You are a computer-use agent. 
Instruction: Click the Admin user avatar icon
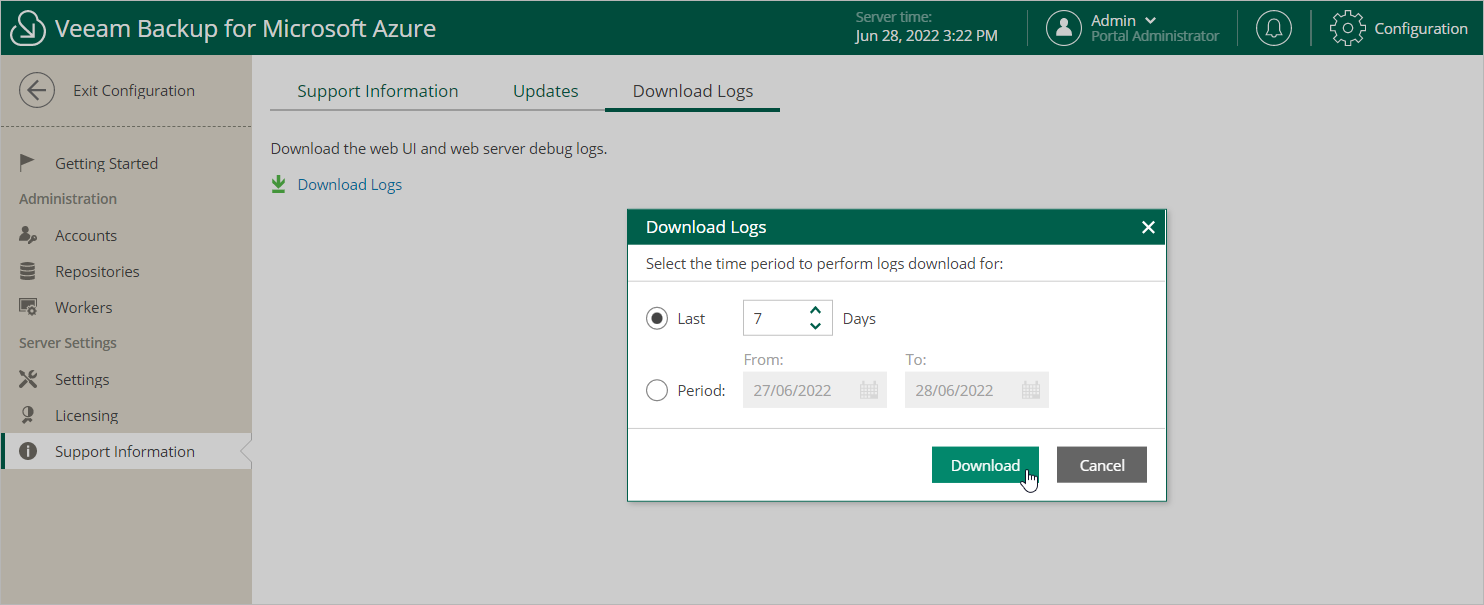1064,28
